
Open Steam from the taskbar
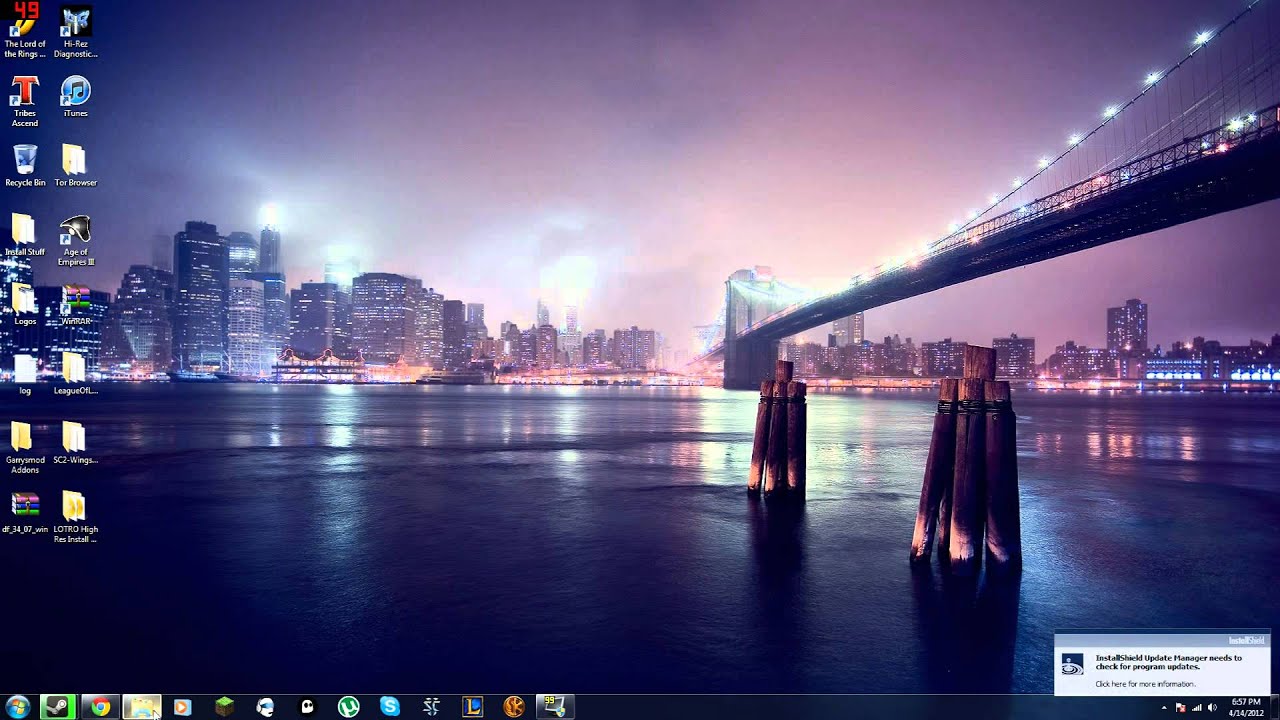coord(58,707)
